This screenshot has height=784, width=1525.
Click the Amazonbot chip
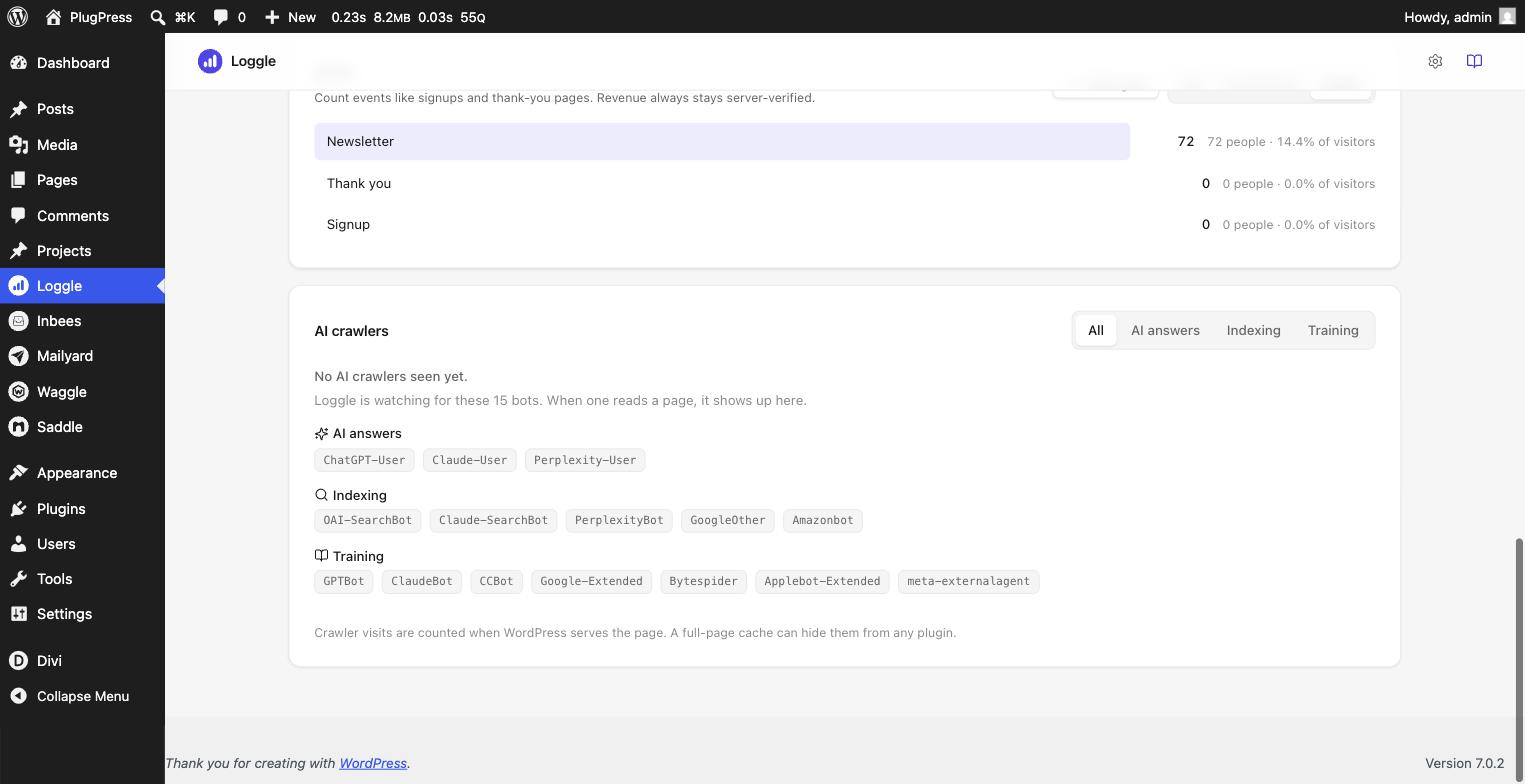tap(823, 520)
